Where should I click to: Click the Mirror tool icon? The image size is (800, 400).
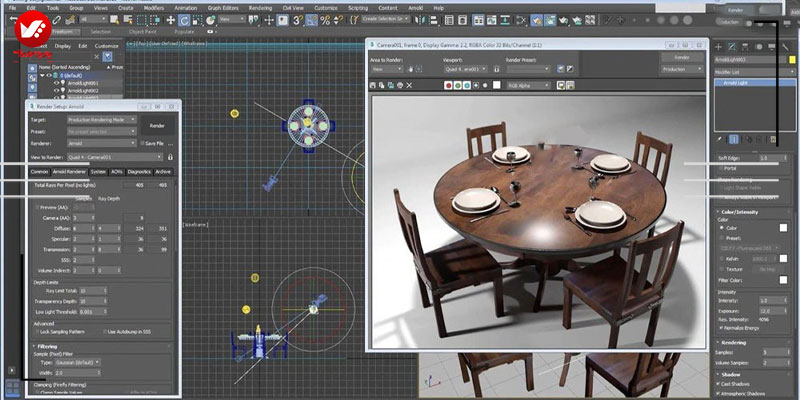click(x=419, y=20)
